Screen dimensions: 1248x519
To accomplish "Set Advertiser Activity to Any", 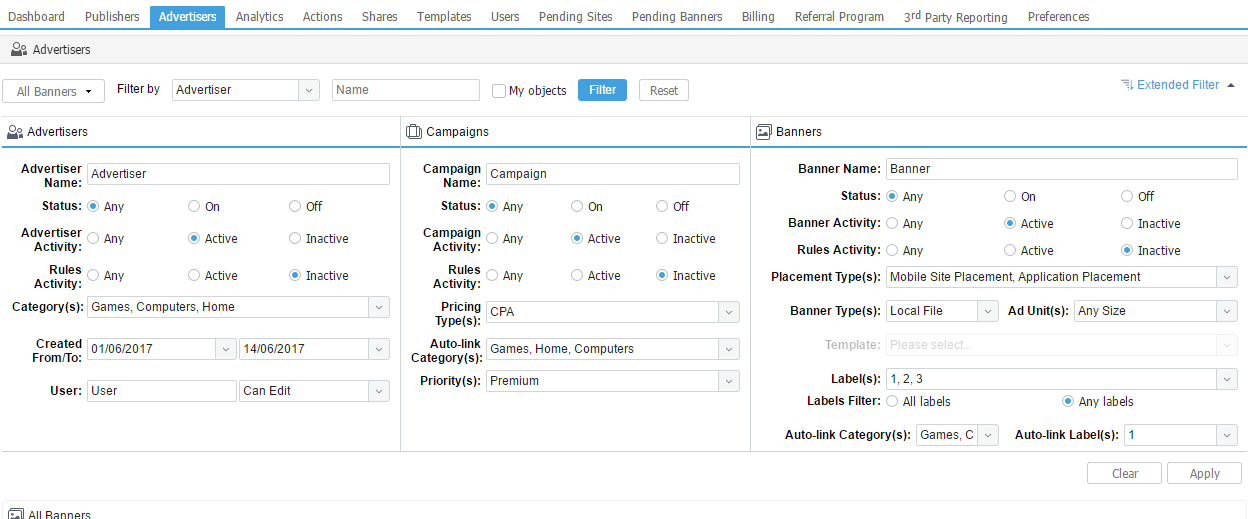I will 93,239.
